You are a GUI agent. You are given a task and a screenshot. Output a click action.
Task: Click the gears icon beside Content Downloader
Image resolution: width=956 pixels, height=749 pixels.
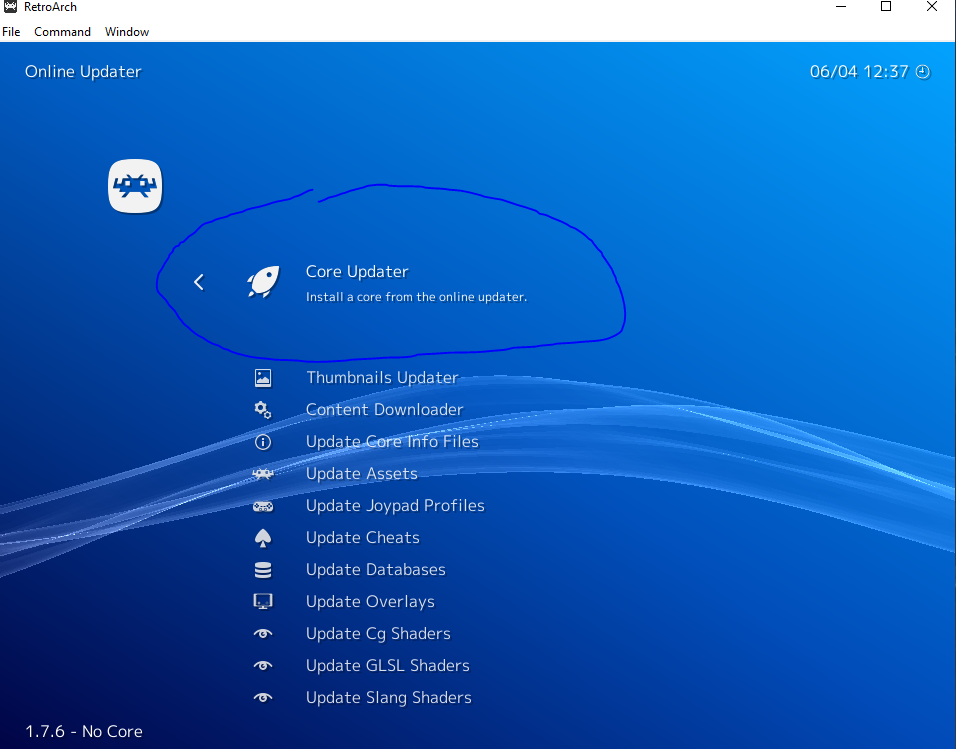pos(263,410)
